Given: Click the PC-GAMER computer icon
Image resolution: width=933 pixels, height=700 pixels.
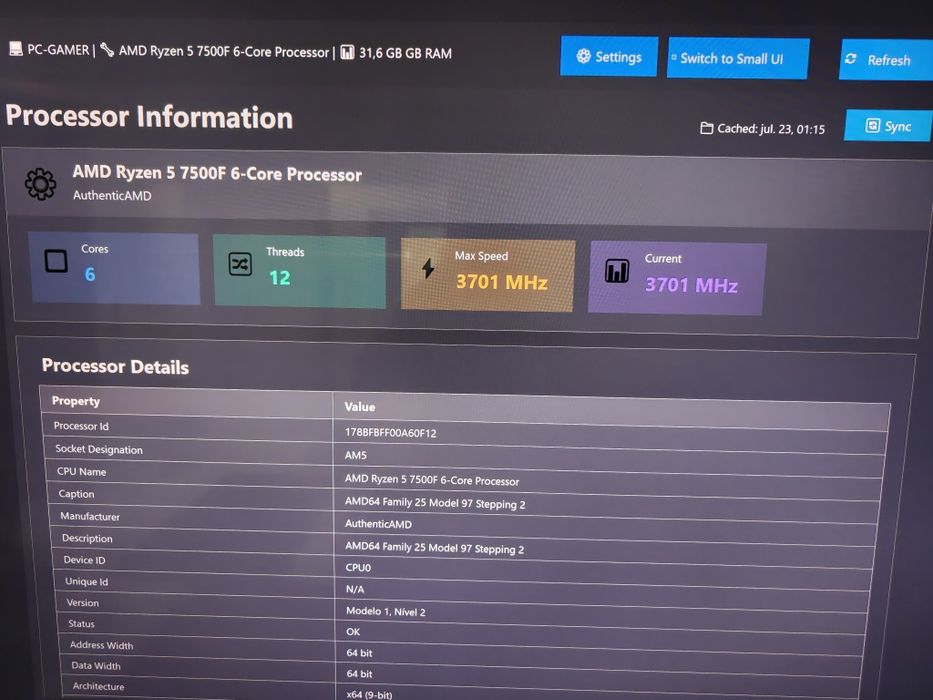Looking at the screenshot, I should click(16, 49).
